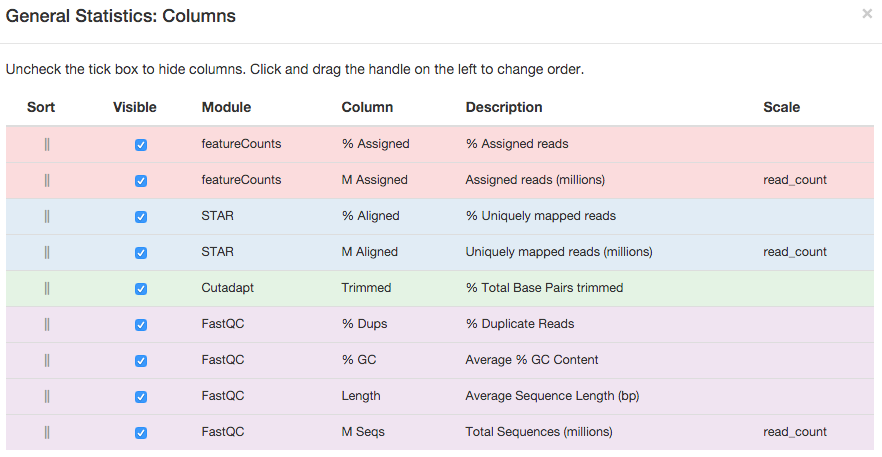Image resolution: width=882 pixels, height=457 pixels.
Task: Click drag handle for FastQC Length row
Action: pyautogui.click(x=47, y=396)
